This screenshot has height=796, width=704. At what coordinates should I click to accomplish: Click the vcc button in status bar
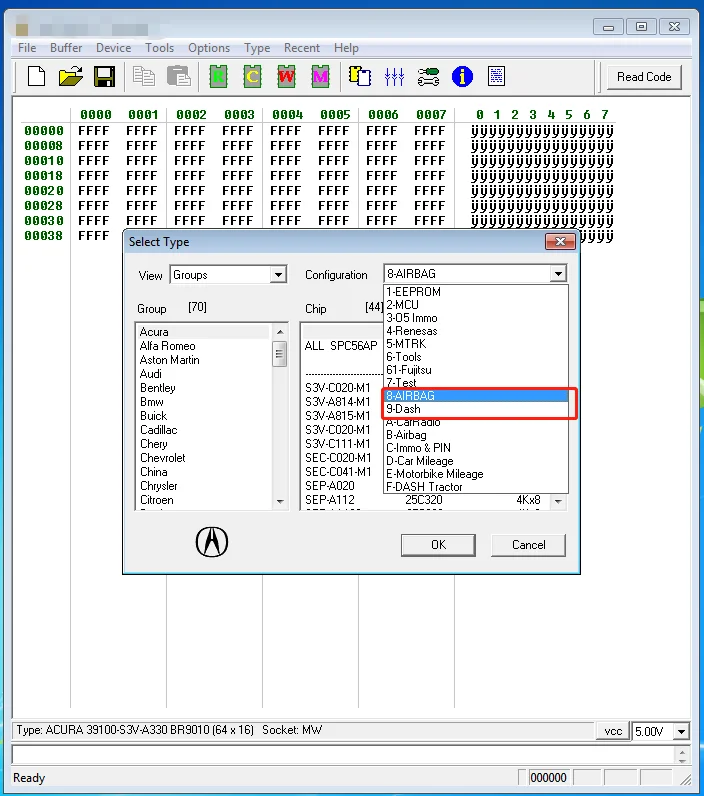613,732
